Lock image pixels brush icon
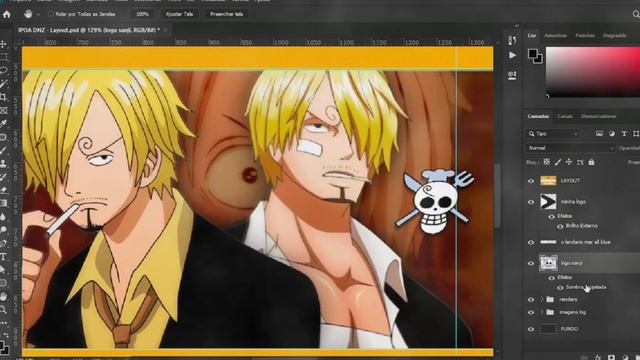The height and width of the screenshot is (360, 640). click(x=558, y=162)
